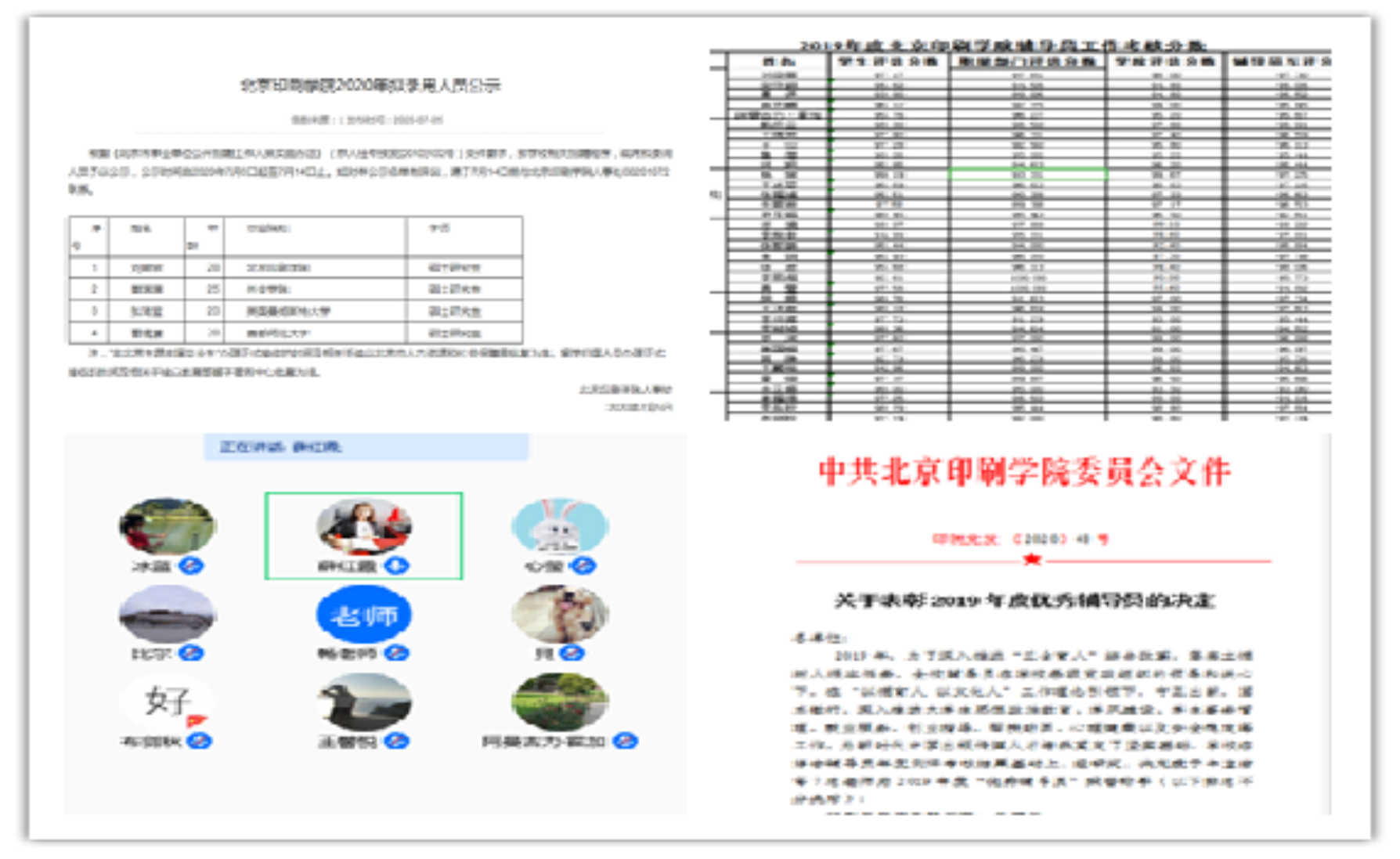Viewport: 1400px width, 859px height.
Task: Click the 好 character avatar
Action: [x=168, y=702]
